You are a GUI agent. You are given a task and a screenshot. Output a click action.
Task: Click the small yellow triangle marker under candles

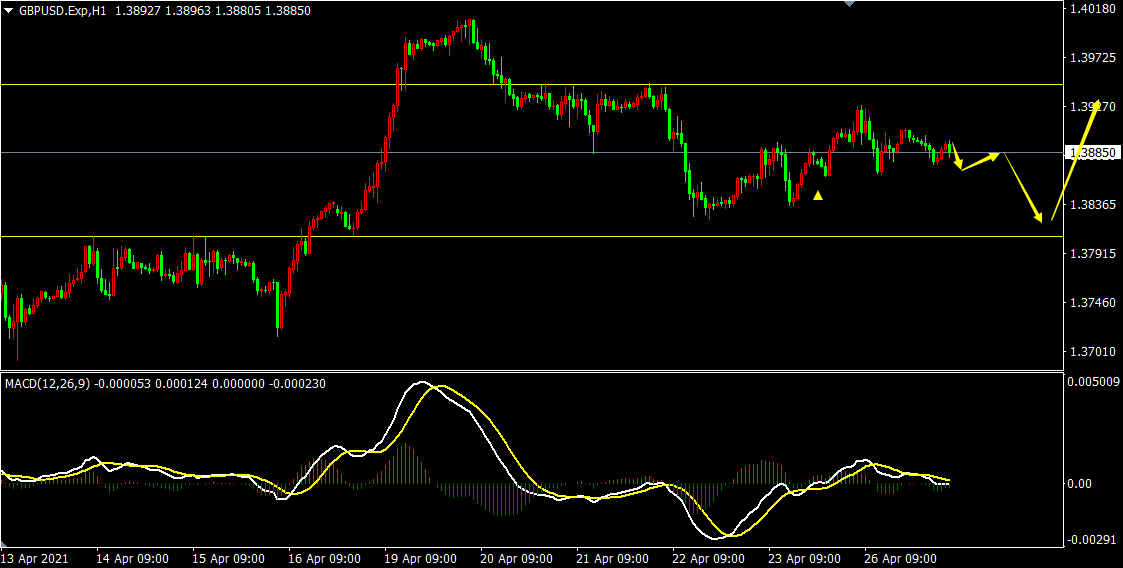click(818, 195)
